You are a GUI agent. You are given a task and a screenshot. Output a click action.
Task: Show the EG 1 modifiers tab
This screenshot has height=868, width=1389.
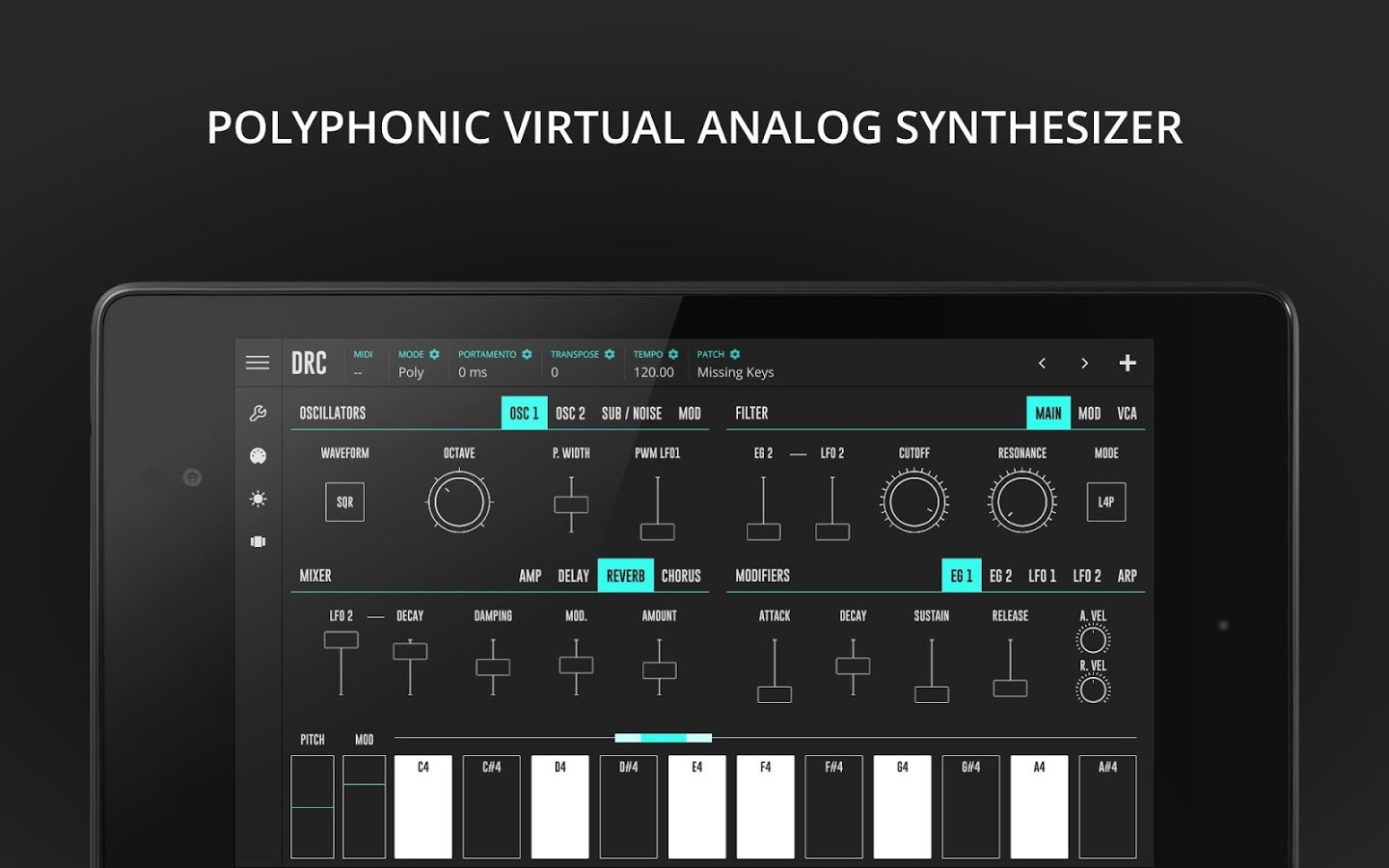[x=962, y=576]
